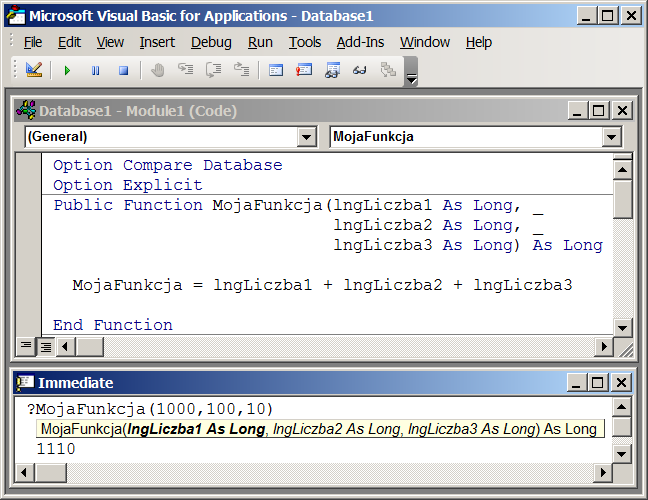Click the 'Option Explicit' code line
Image resolution: width=648 pixels, height=500 pixels.
(128, 185)
